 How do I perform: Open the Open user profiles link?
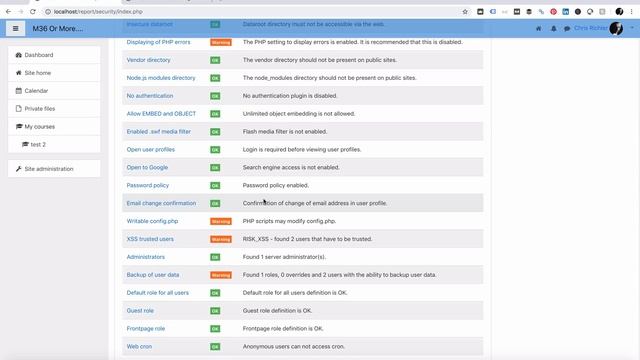coord(151,150)
